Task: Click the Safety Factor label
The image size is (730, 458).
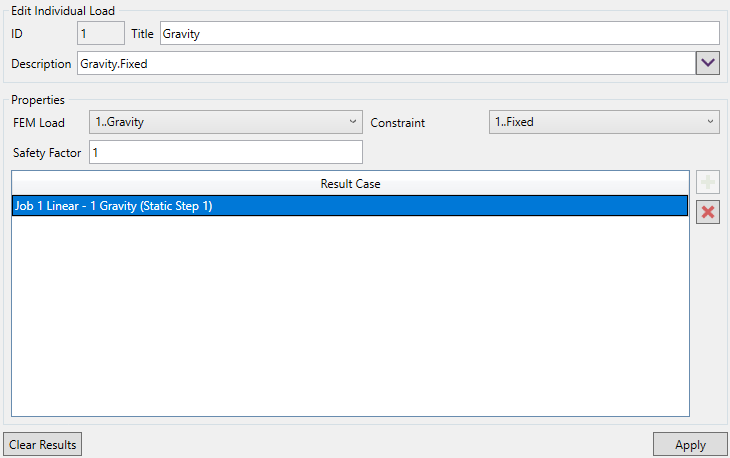Action: coord(47,153)
